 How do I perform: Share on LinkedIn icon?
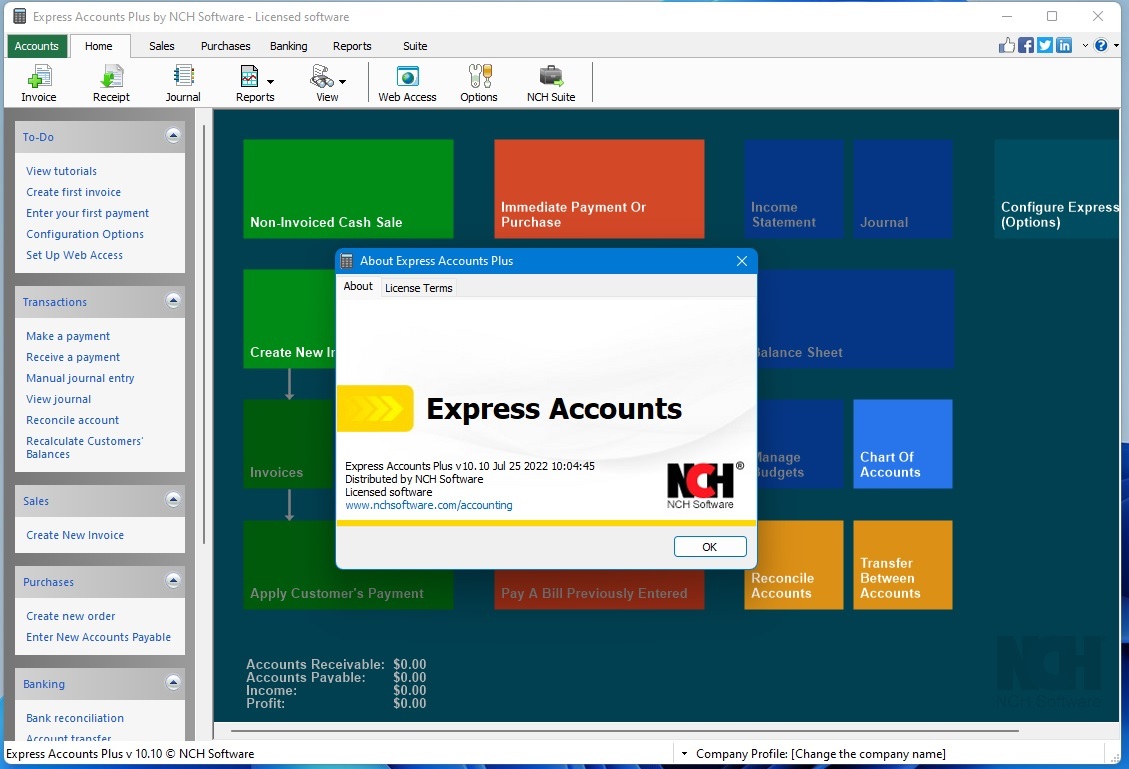point(1063,45)
